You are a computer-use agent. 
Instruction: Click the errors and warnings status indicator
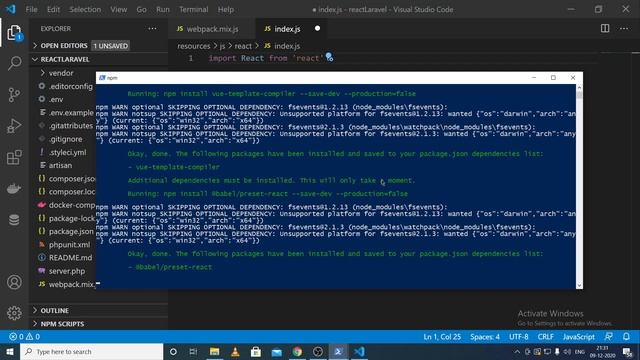(x=24, y=337)
